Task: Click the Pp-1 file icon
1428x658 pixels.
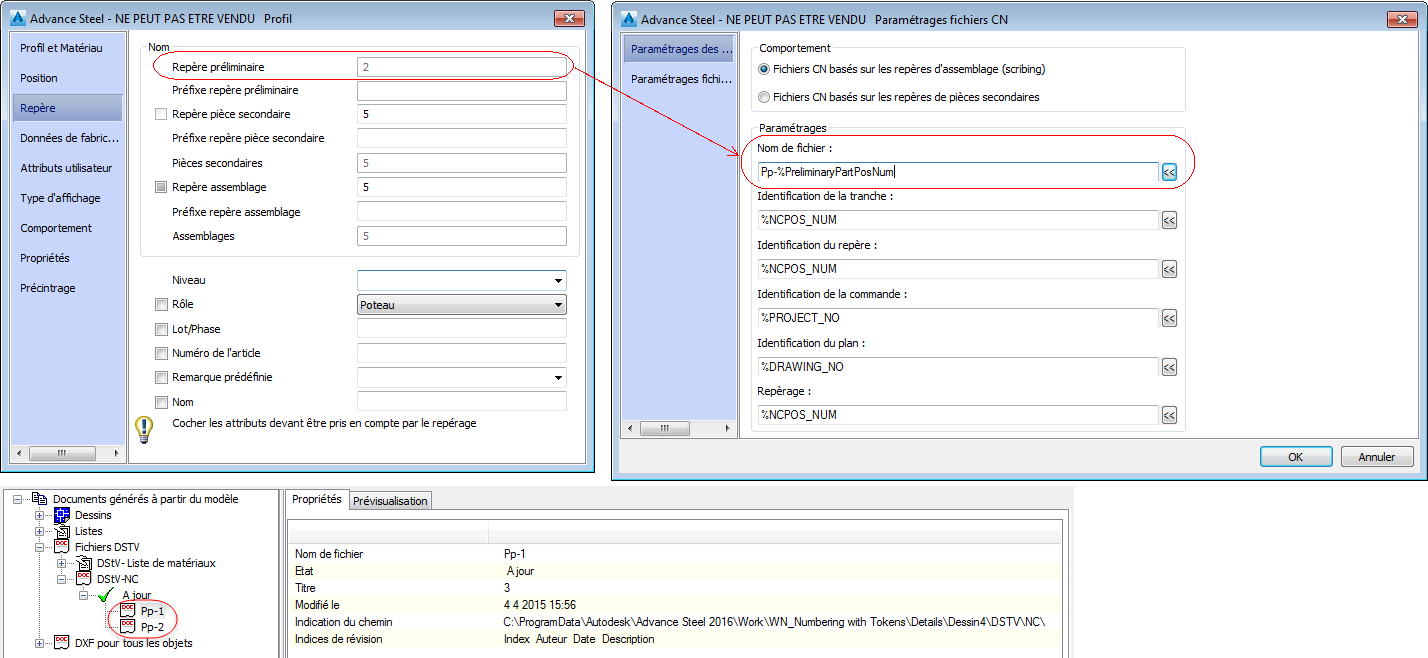Action: [127, 611]
